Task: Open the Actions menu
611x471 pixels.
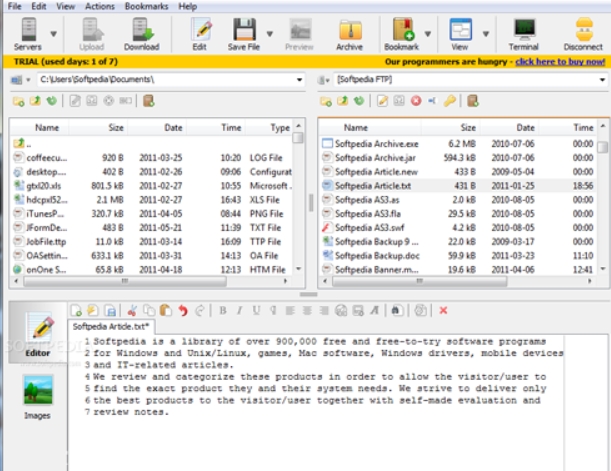Action: pos(100,6)
